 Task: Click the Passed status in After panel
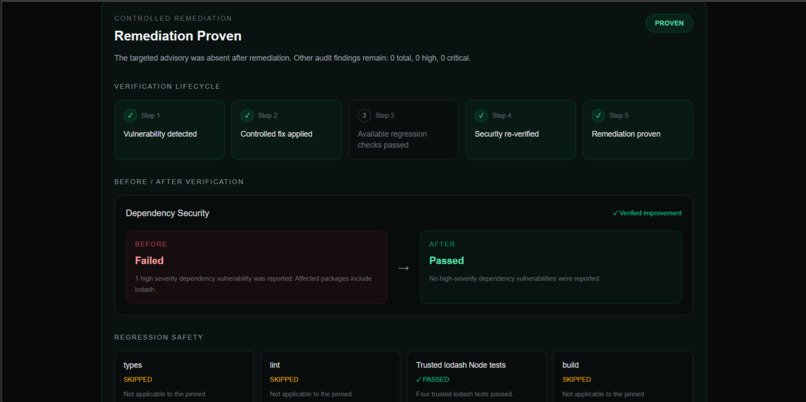(x=446, y=261)
